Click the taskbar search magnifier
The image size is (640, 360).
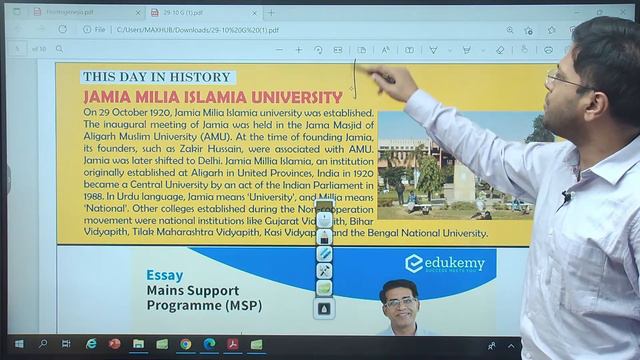point(42,344)
